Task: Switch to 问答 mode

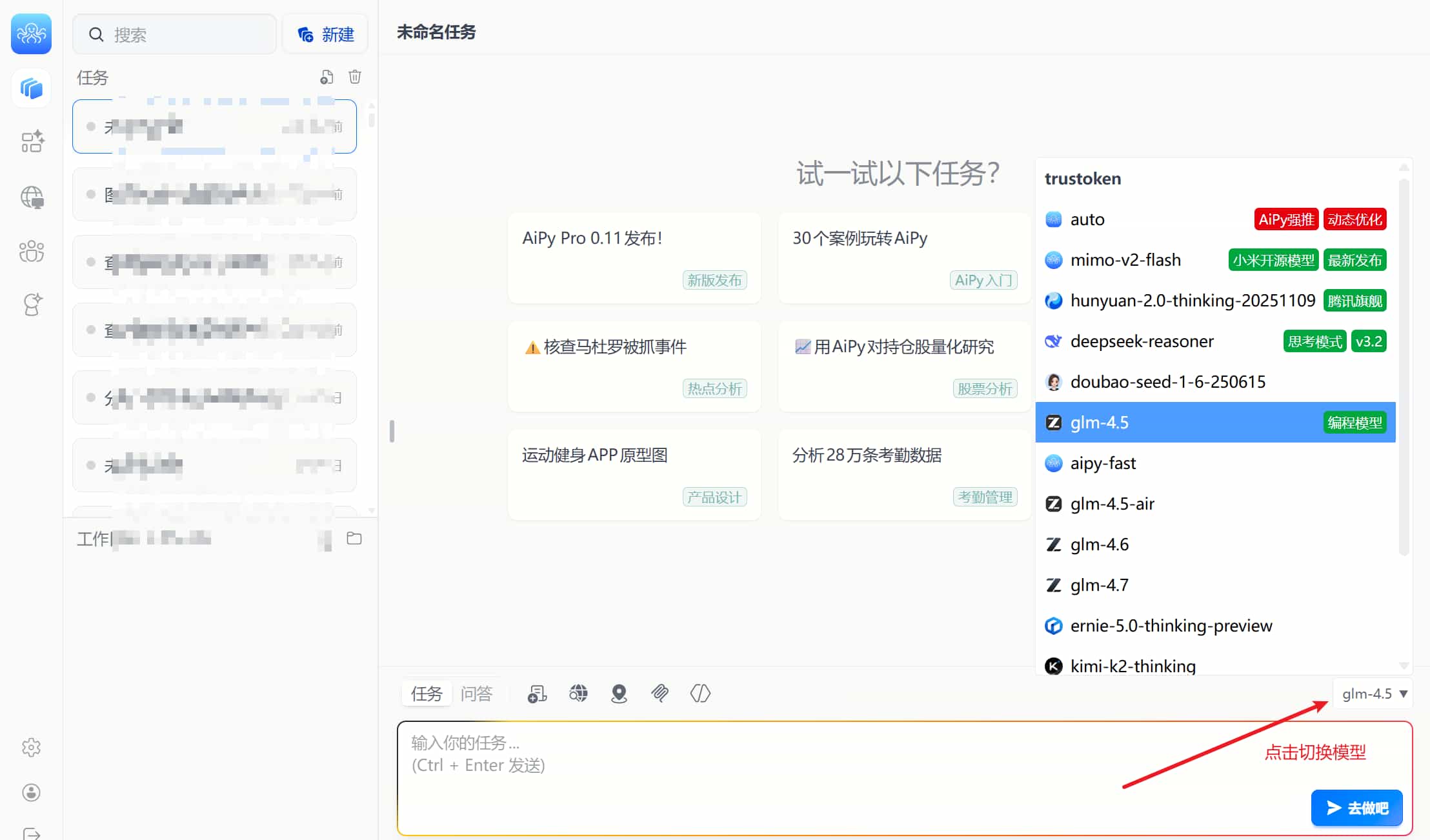Action: coord(476,694)
